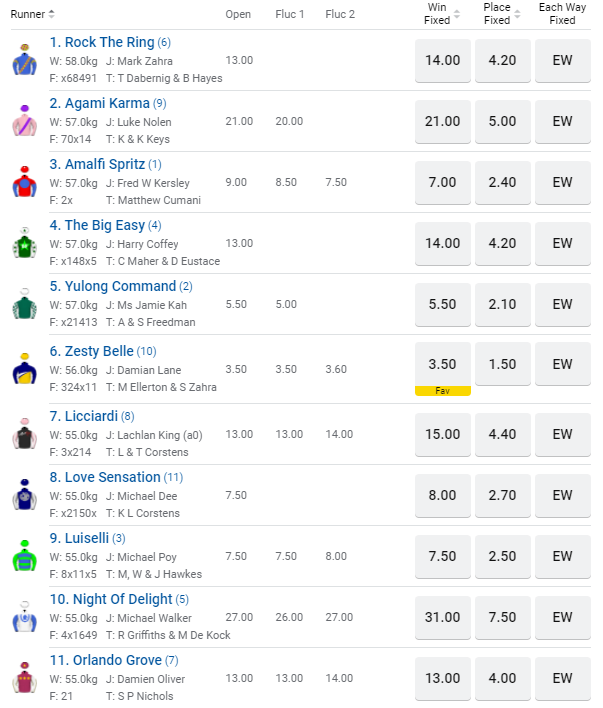The image size is (603, 708).
Task: Click The Big Easy green star silks
Action: [24, 244]
